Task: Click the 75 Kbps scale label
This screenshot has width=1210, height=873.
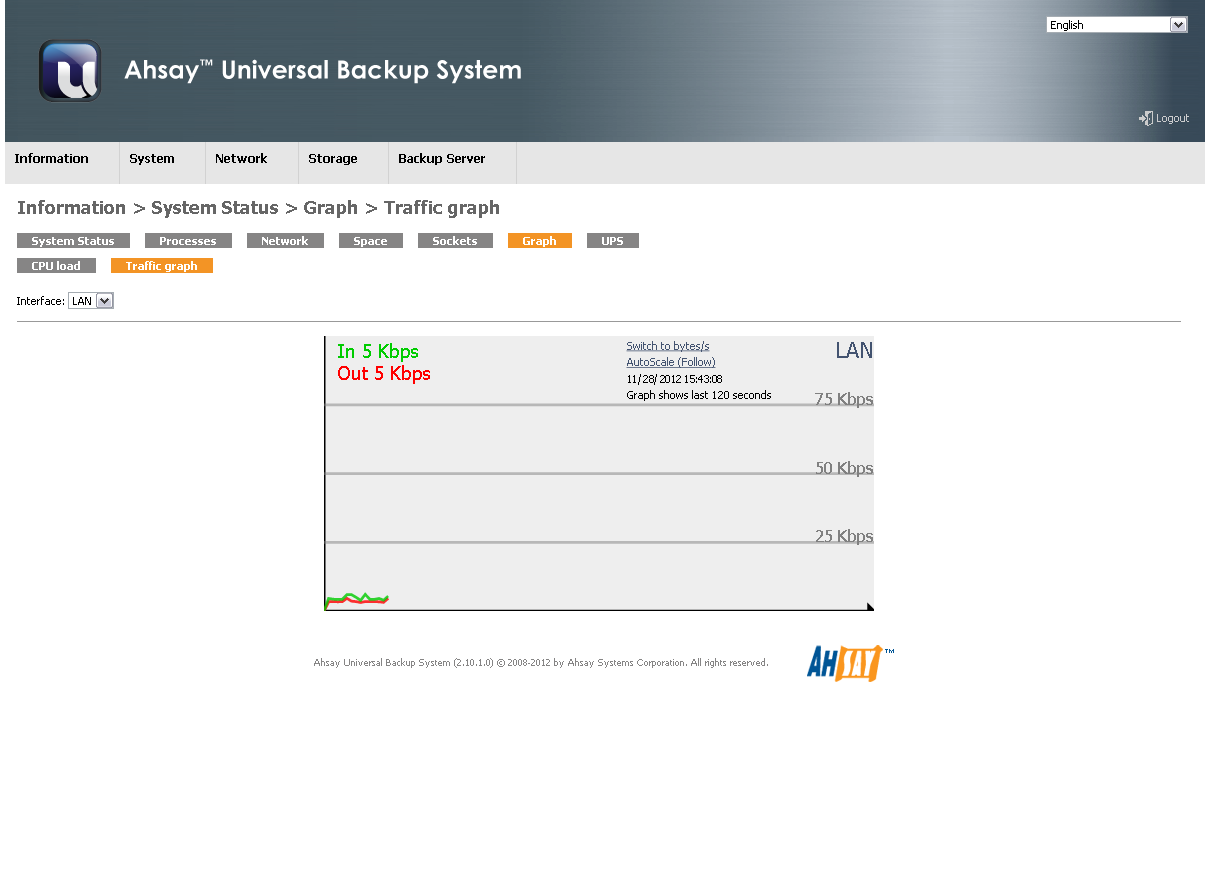Action: [x=844, y=399]
